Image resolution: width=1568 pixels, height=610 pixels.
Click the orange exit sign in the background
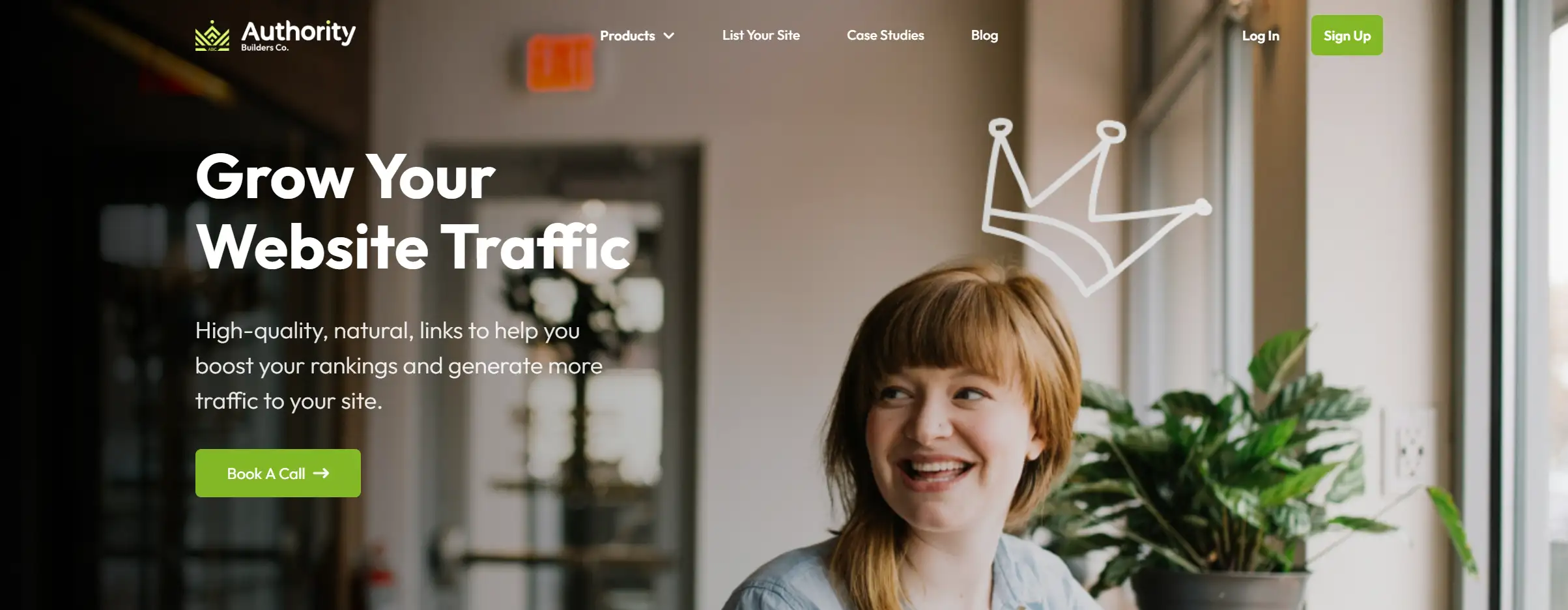pos(560,63)
